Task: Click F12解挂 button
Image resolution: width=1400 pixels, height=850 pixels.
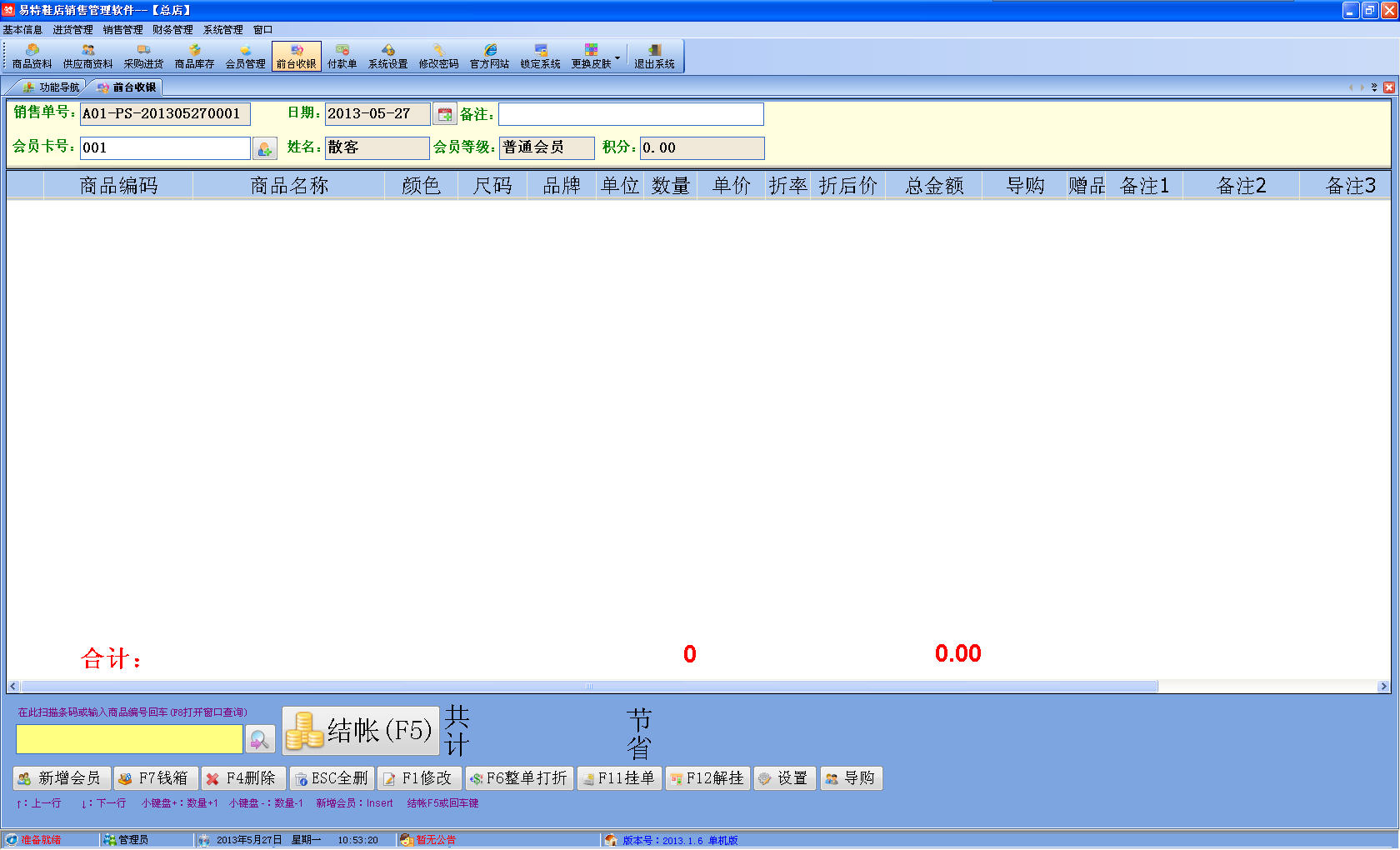Action: (x=707, y=778)
